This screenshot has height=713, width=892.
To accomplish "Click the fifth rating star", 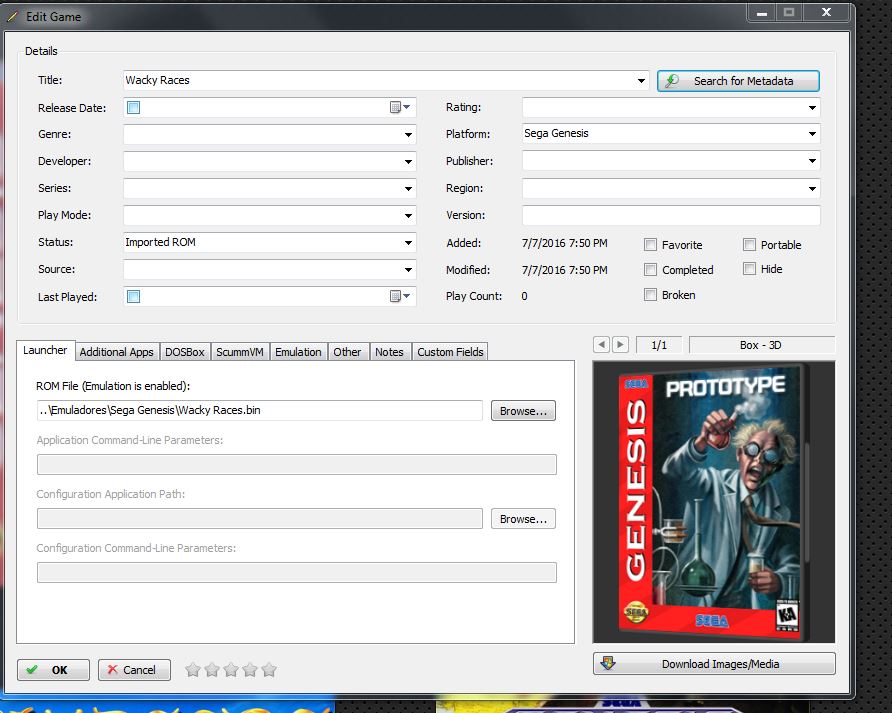I will coord(269,670).
